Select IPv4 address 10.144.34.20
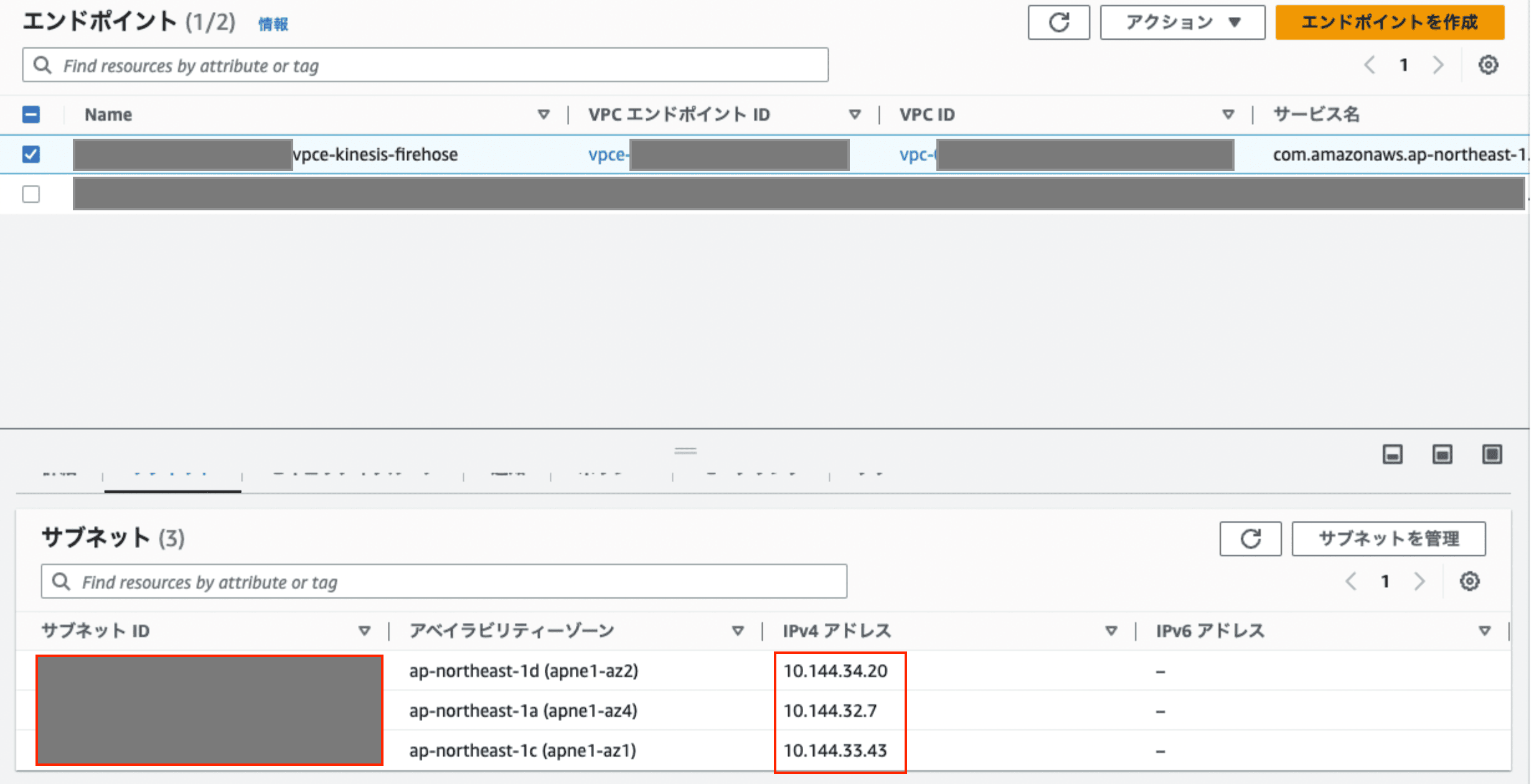 tap(835, 671)
